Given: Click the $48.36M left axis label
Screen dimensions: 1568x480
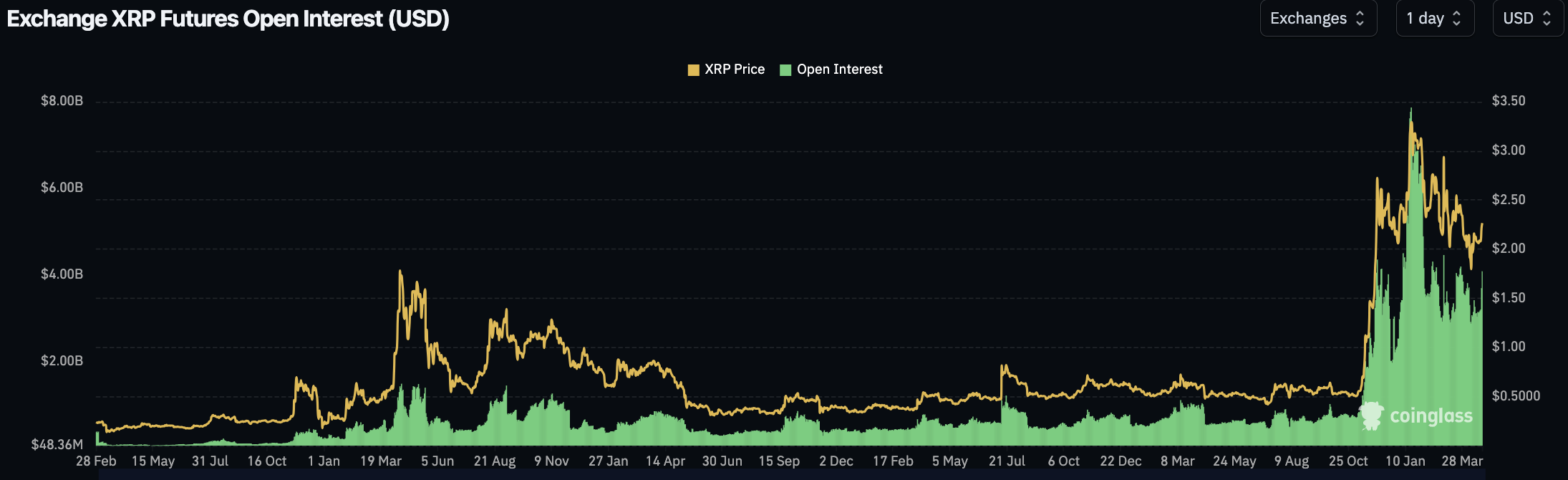Looking at the screenshot, I should pos(57,445).
